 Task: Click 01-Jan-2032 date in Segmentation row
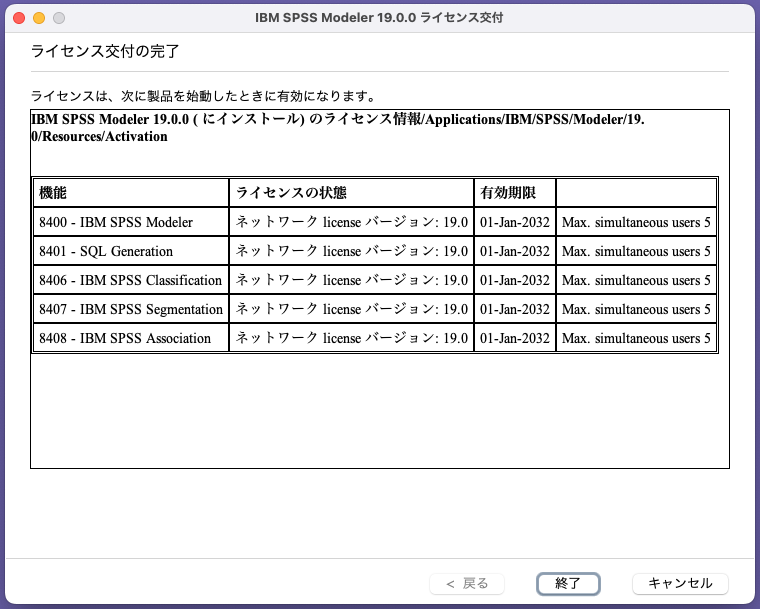(x=515, y=309)
